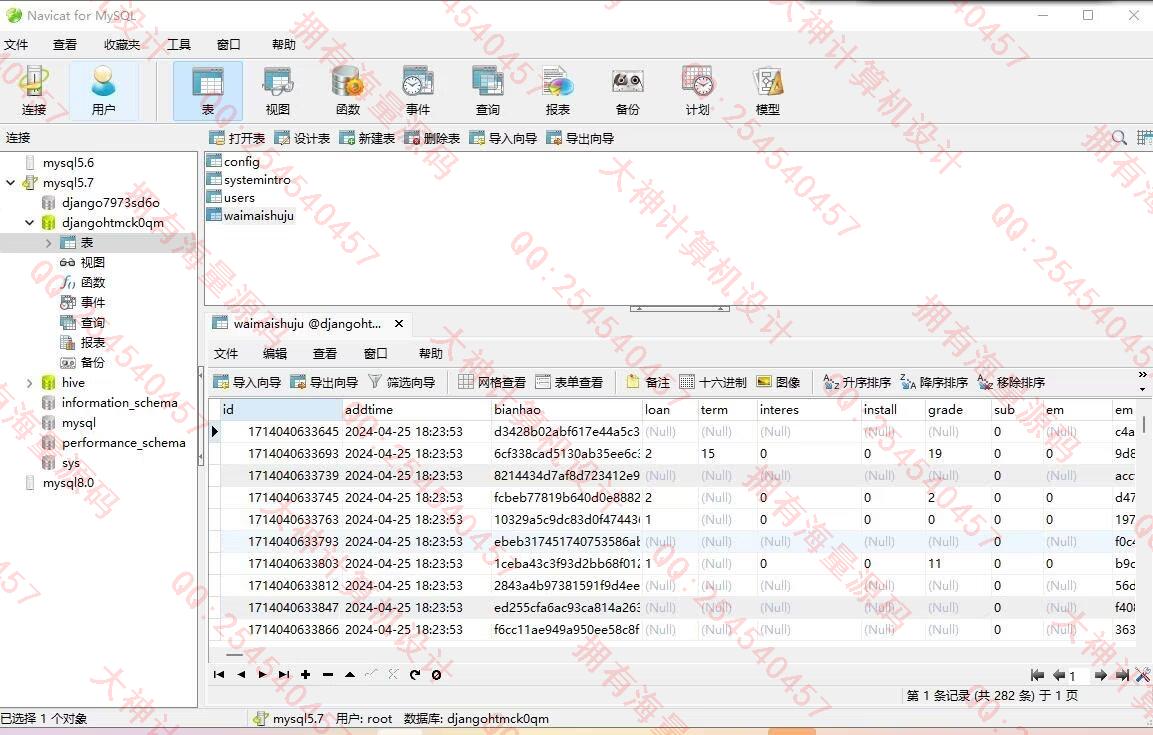Click 导入向导 in the waimaishuju data toolbar
Image resolution: width=1153 pixels, height=735 pixels.
pyautogui.click(x=247, y=382)
